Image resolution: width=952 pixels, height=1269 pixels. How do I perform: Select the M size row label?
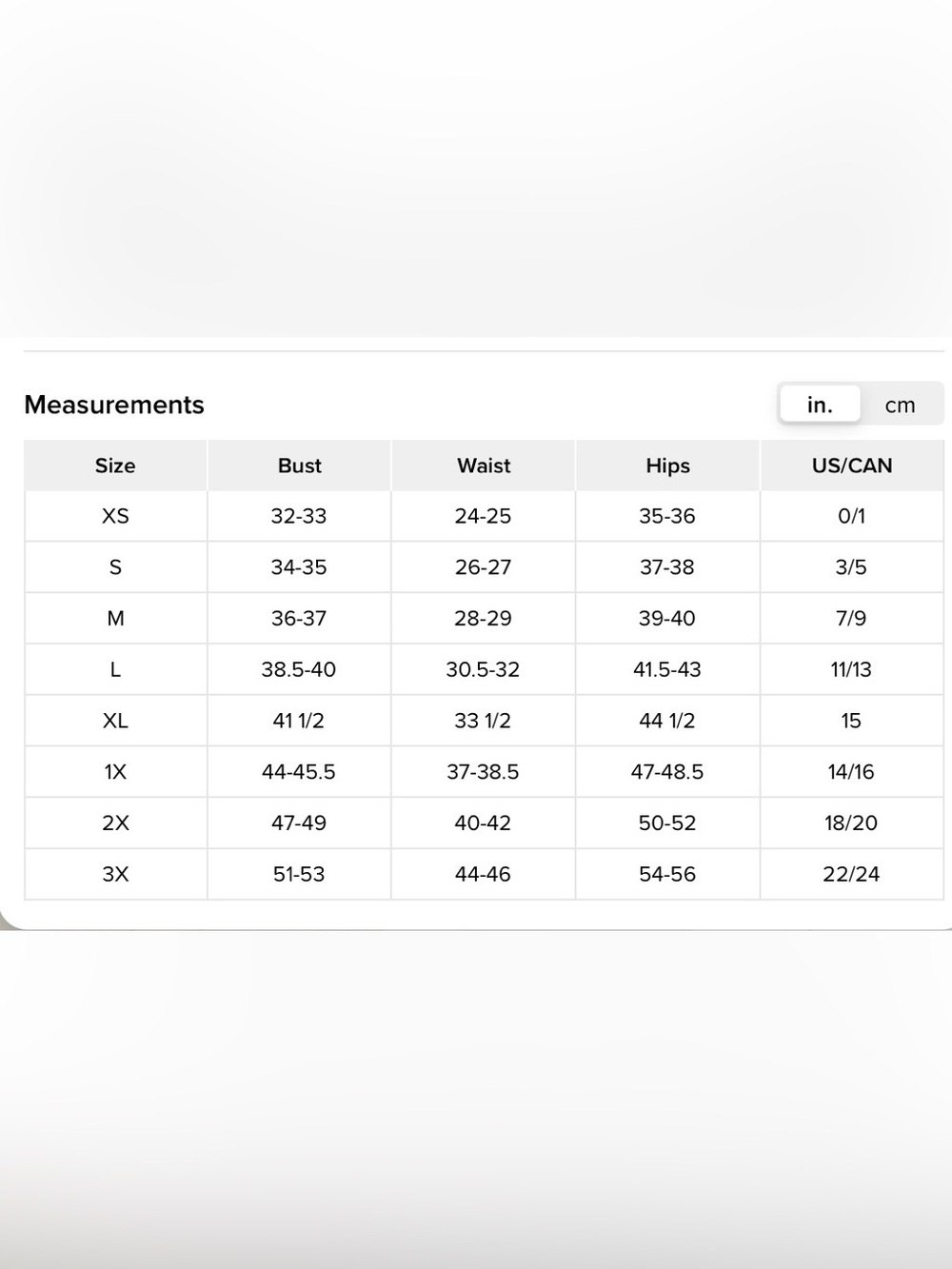click(x=115, y=619)
